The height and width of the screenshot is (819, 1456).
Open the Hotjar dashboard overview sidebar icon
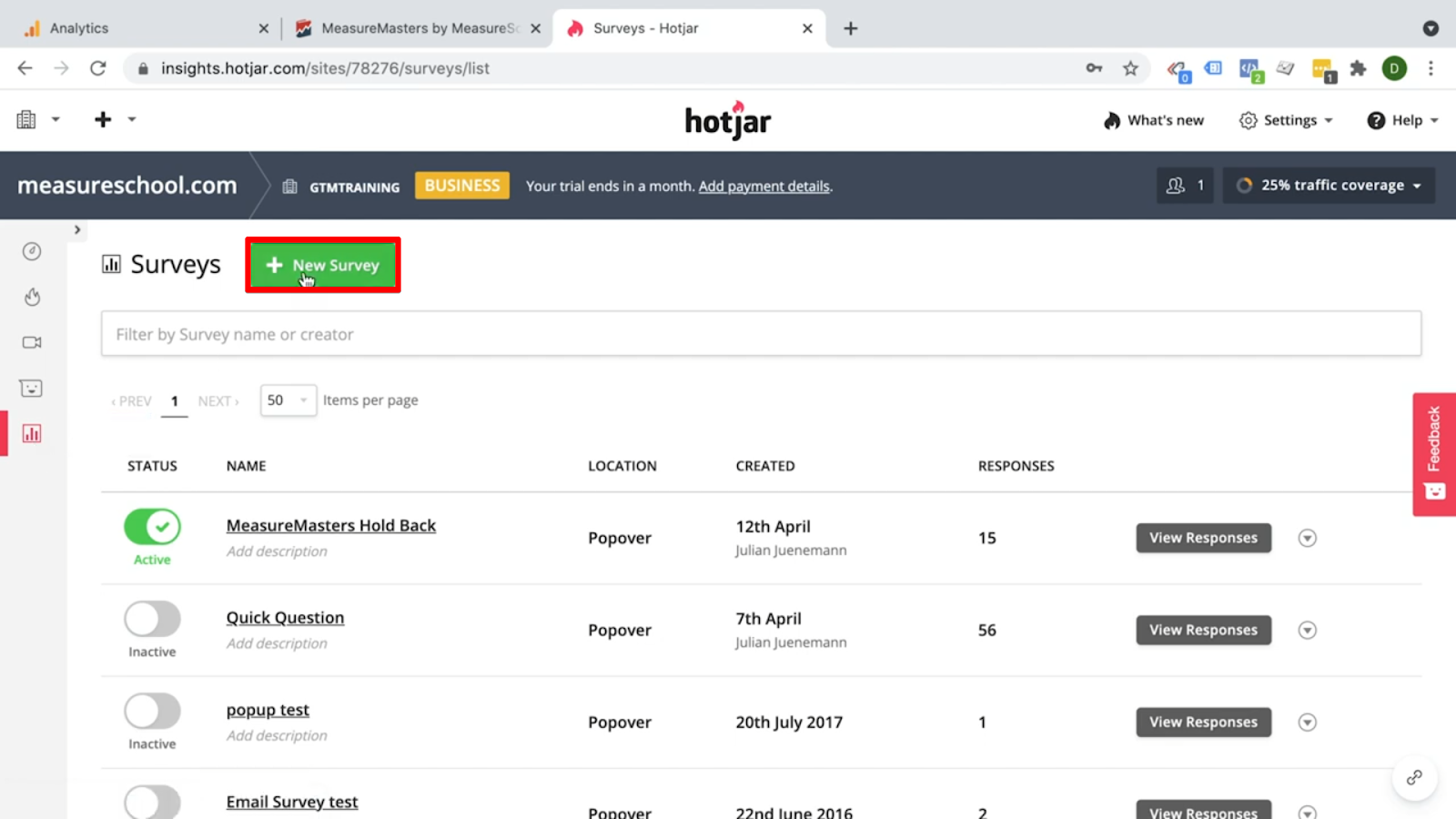tap(32, 251)
